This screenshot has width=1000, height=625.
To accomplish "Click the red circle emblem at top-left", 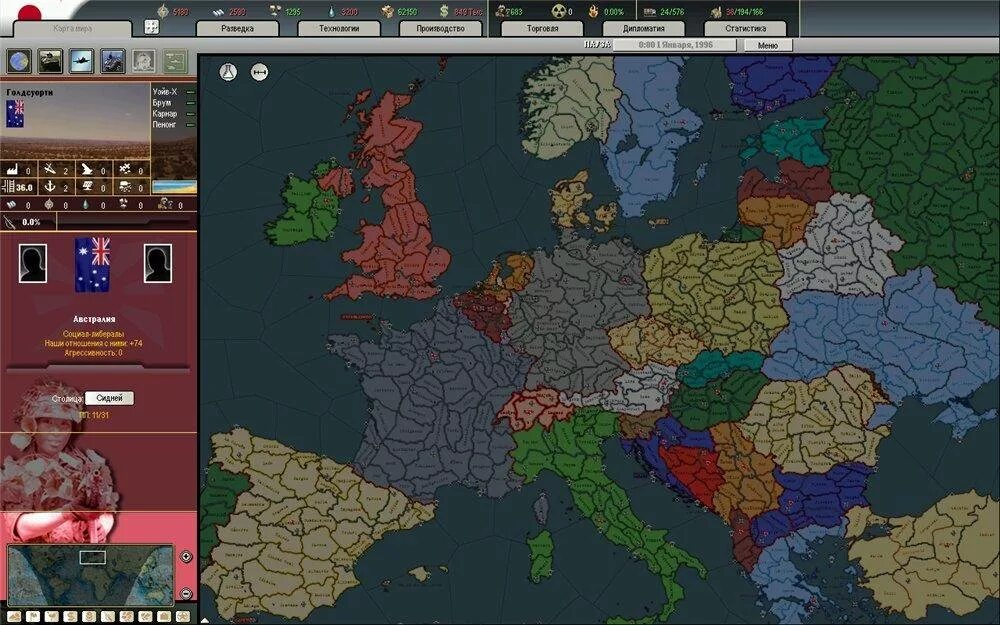I will click(x=29, y=13).
